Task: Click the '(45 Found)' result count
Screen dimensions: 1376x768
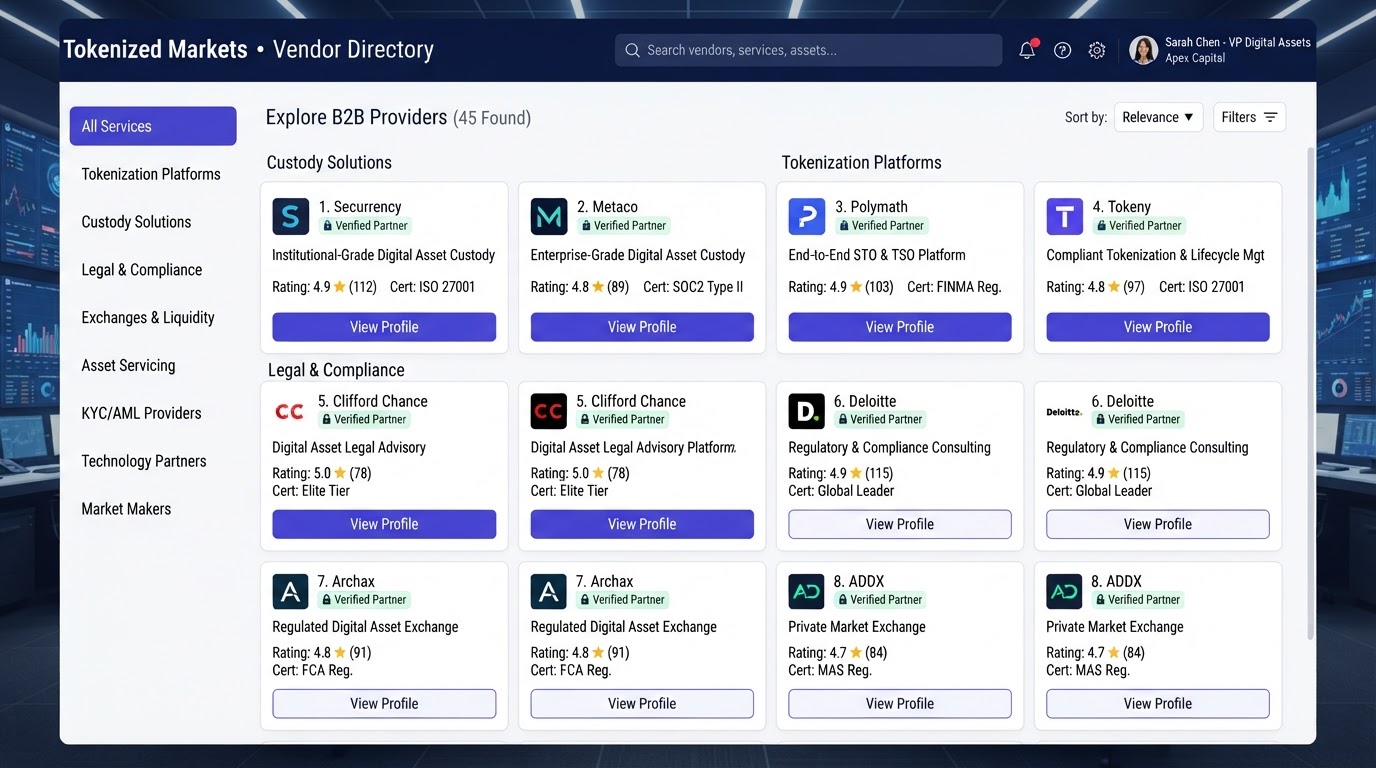Action: [492, 118]
